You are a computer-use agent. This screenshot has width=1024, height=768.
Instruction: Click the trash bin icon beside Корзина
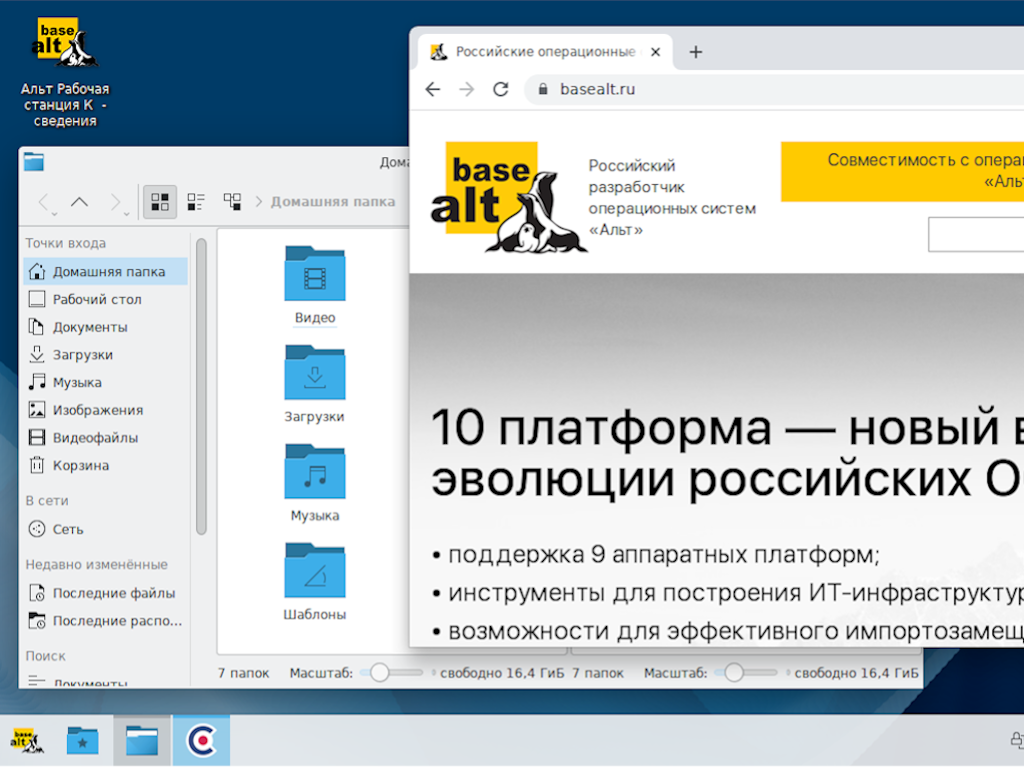pos(37,465)
